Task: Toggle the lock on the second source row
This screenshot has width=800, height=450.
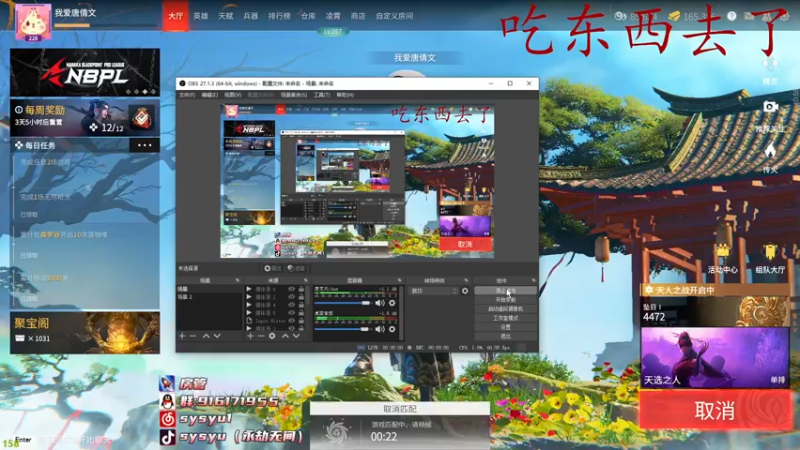Action: (x=301, y=297)
